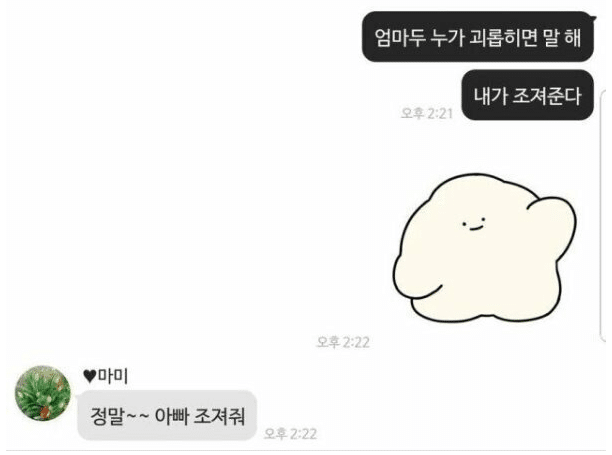Click the tail of the first black bubble

(x=592, y=16)
